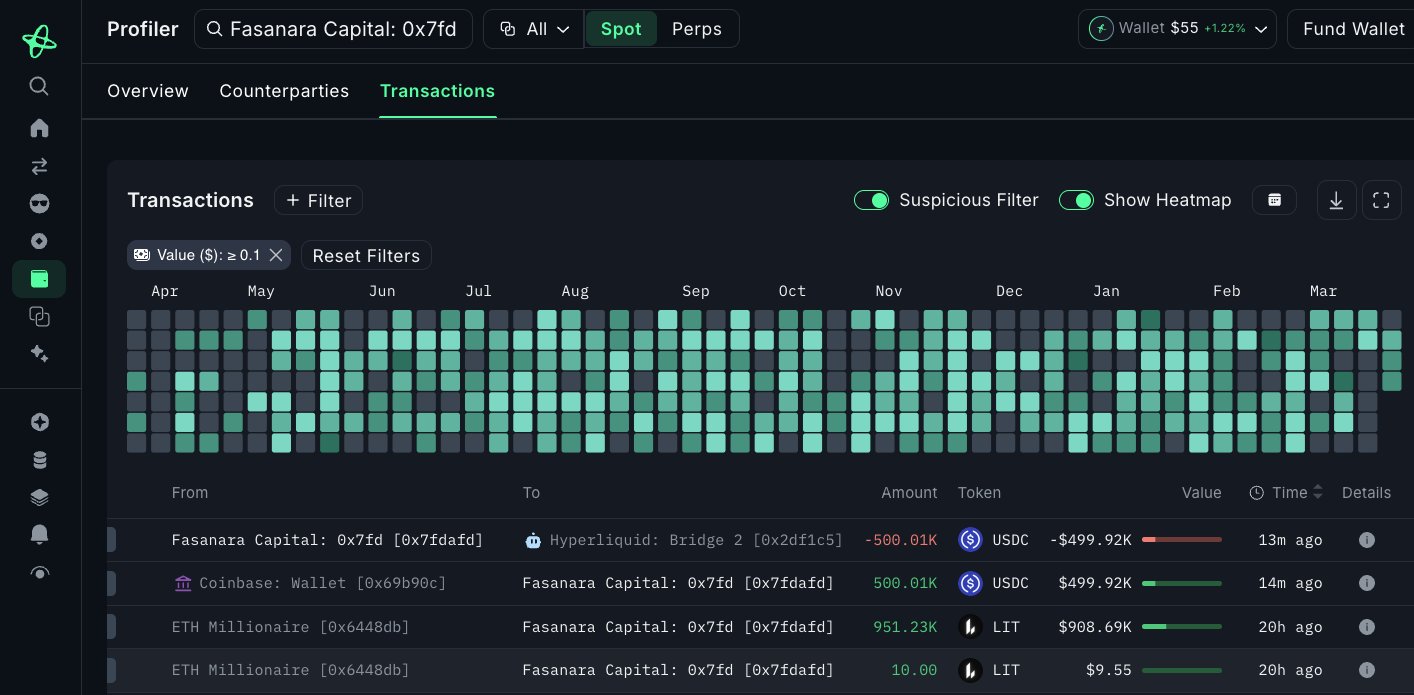
Task: Remove the Value ($) ≥ 0.1 filter chip
Action: pyautogui.click(x=276, y=255)
